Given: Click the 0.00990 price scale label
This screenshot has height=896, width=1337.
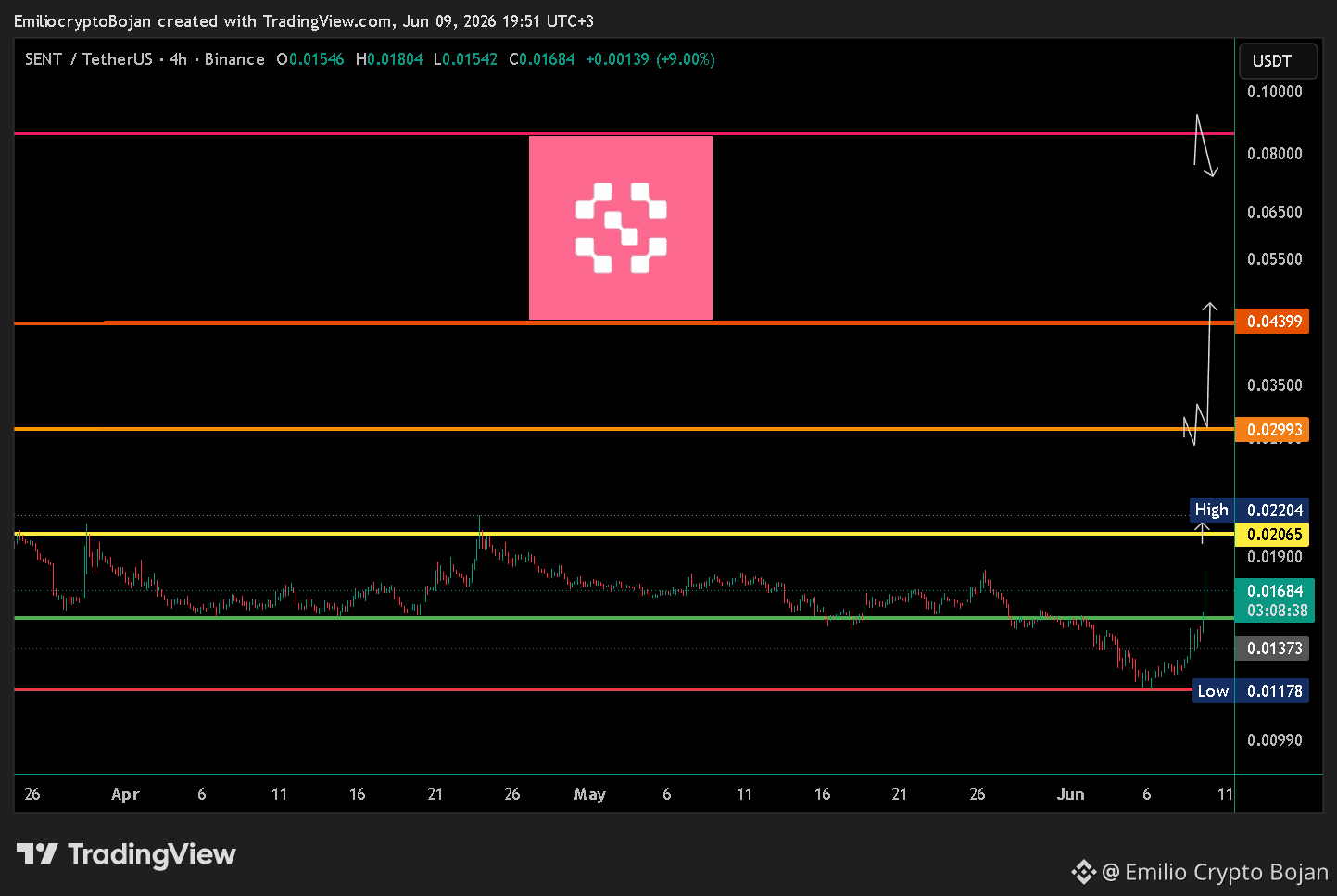Looking at the screenshot, I should (1275, 740).
